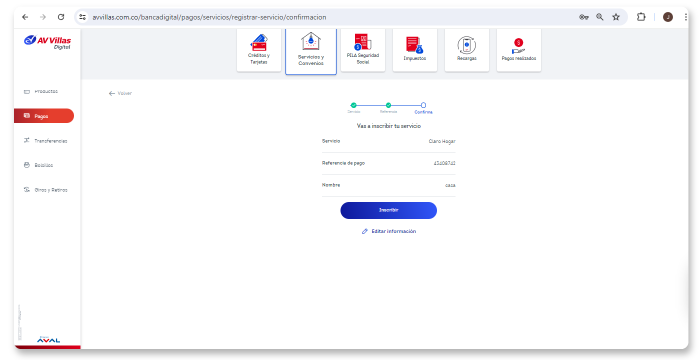Click the AV Villas Digital logo
The width and height of the screenshot is (700, 360).
coord(47,42)
